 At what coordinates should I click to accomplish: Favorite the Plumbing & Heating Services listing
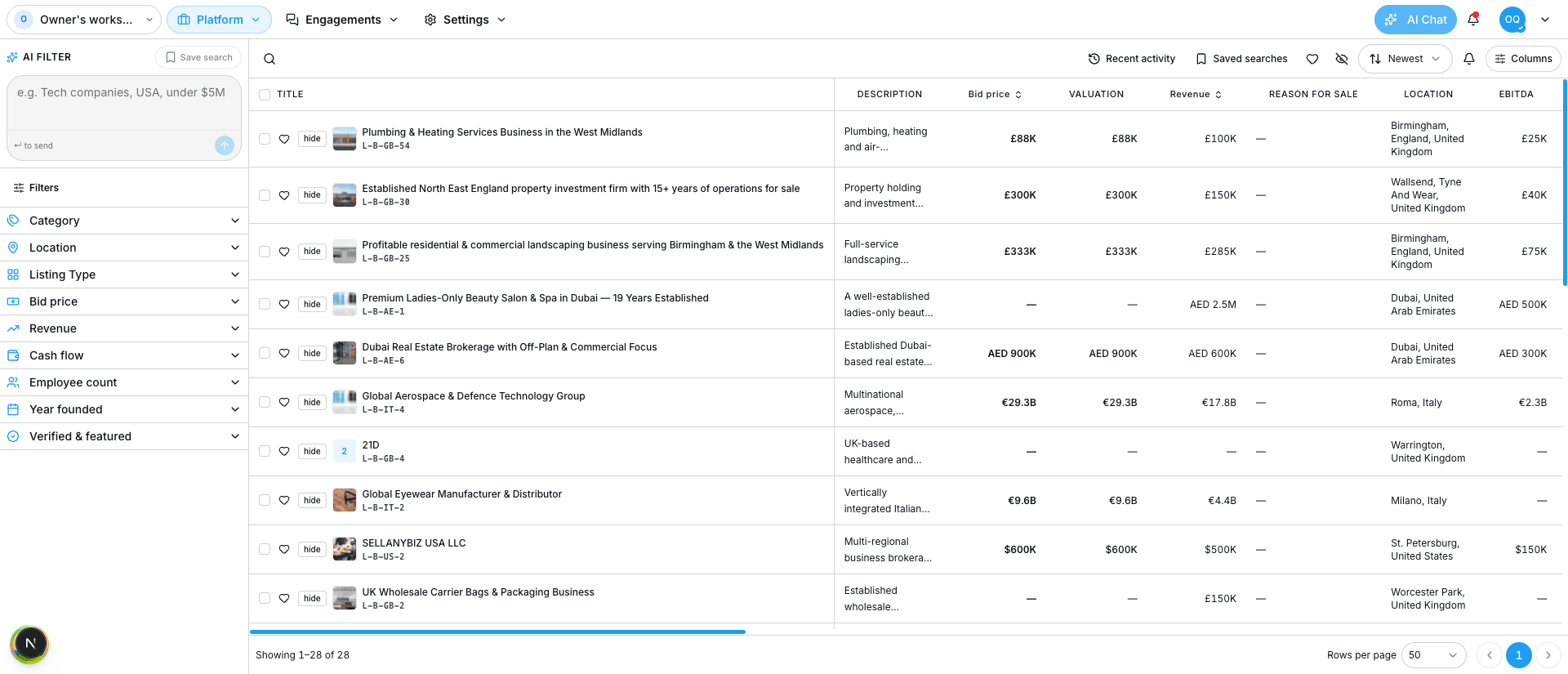tap(284, 139)
